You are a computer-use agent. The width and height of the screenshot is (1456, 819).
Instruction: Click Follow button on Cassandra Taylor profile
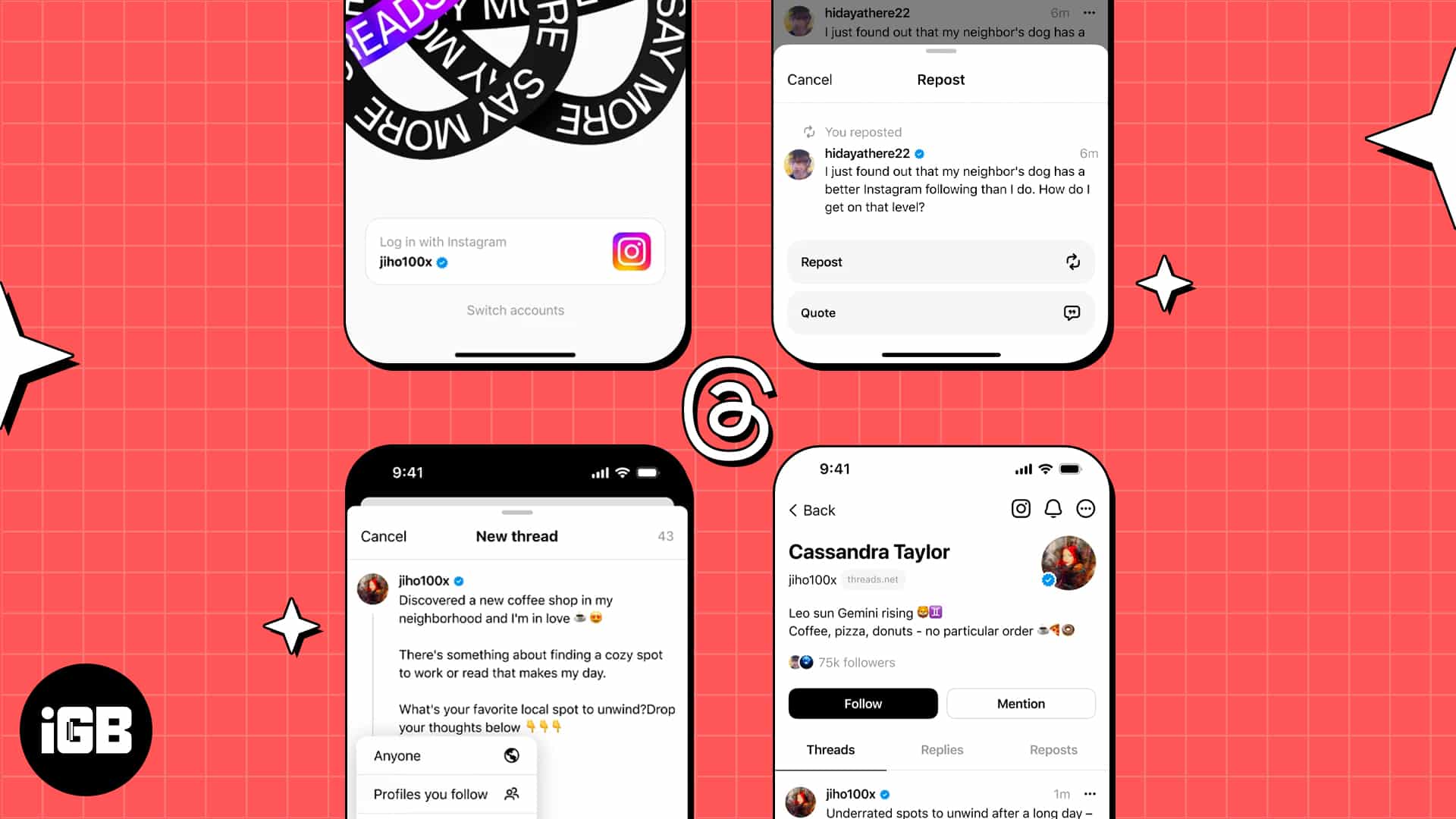tap(863, 703)
